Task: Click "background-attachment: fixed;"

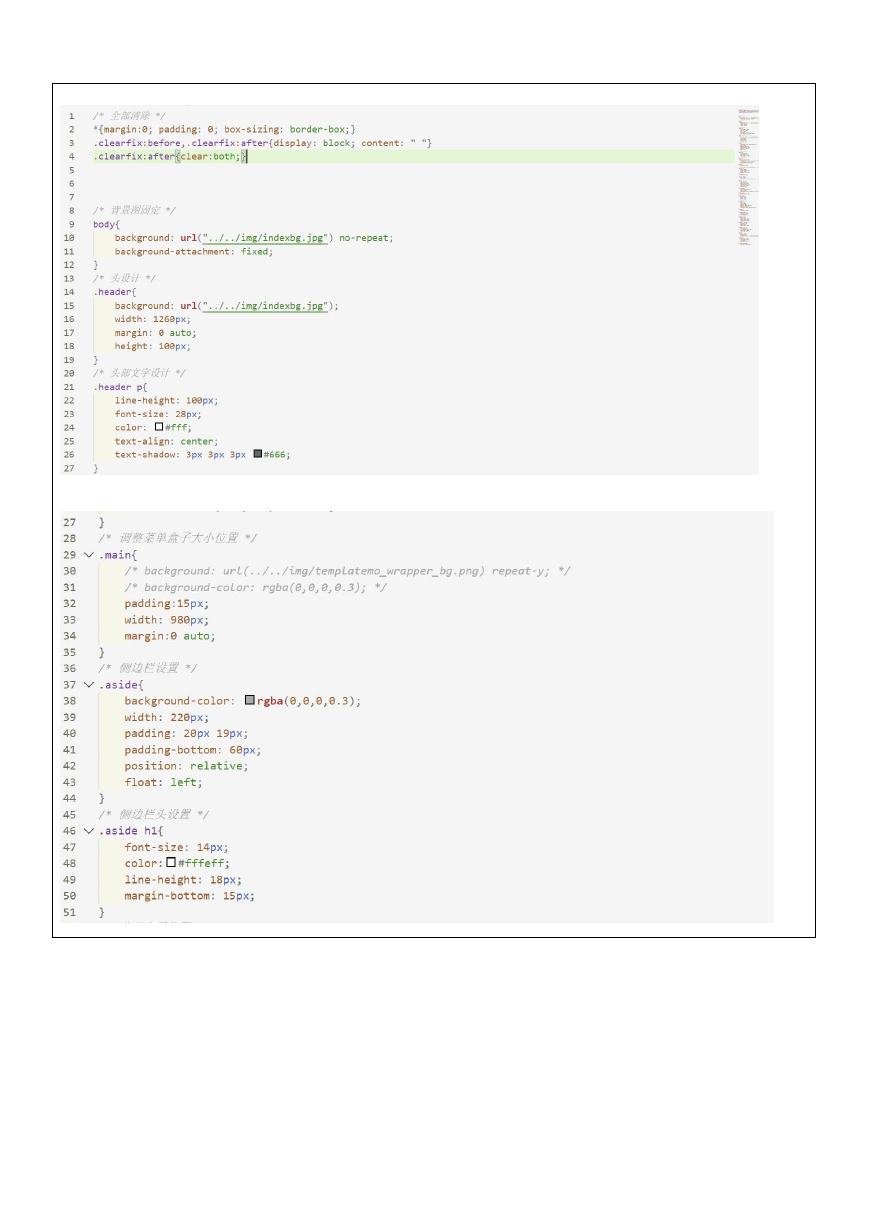Action: click(193, 252)
